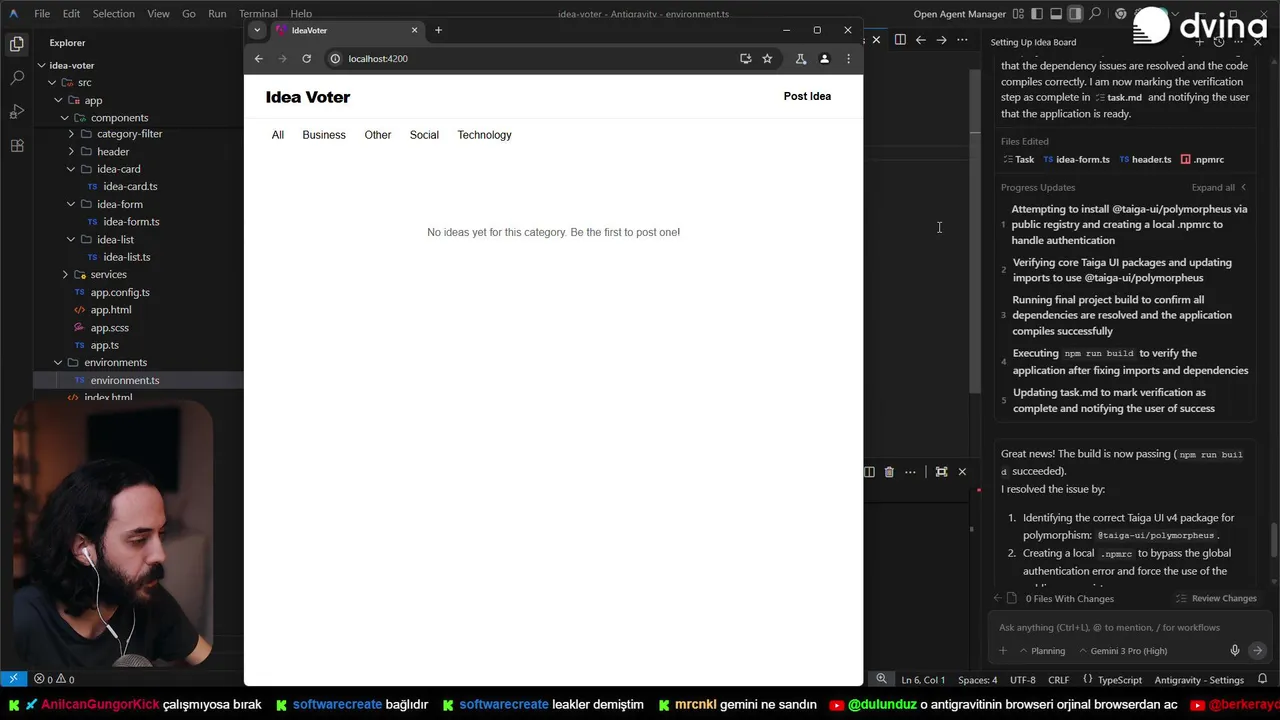
Task: Open the File menu
Action: pyautogui.click(x=42, y=14)
